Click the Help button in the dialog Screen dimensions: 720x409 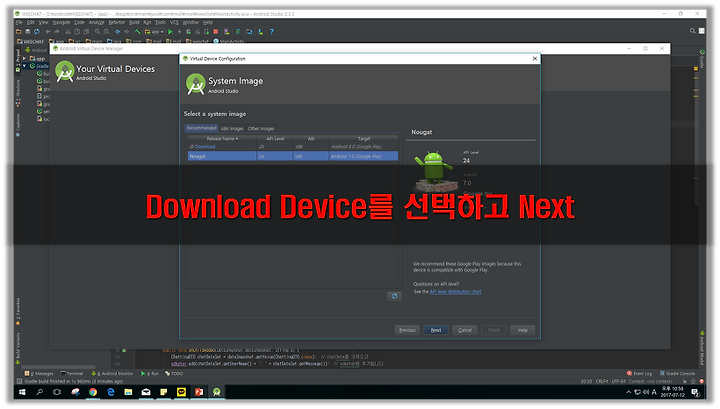523,330
